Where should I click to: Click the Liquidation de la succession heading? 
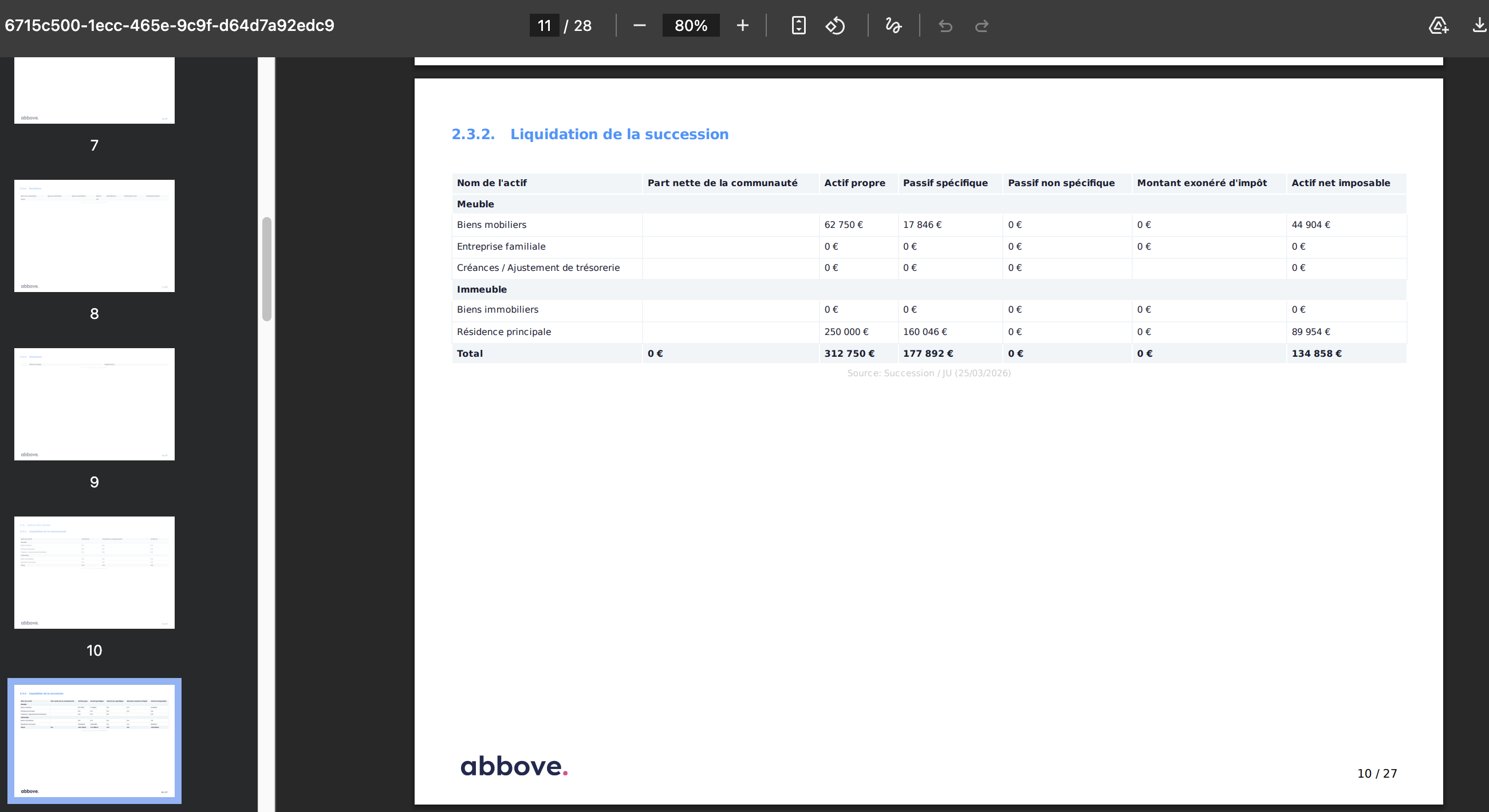point(619,134)
